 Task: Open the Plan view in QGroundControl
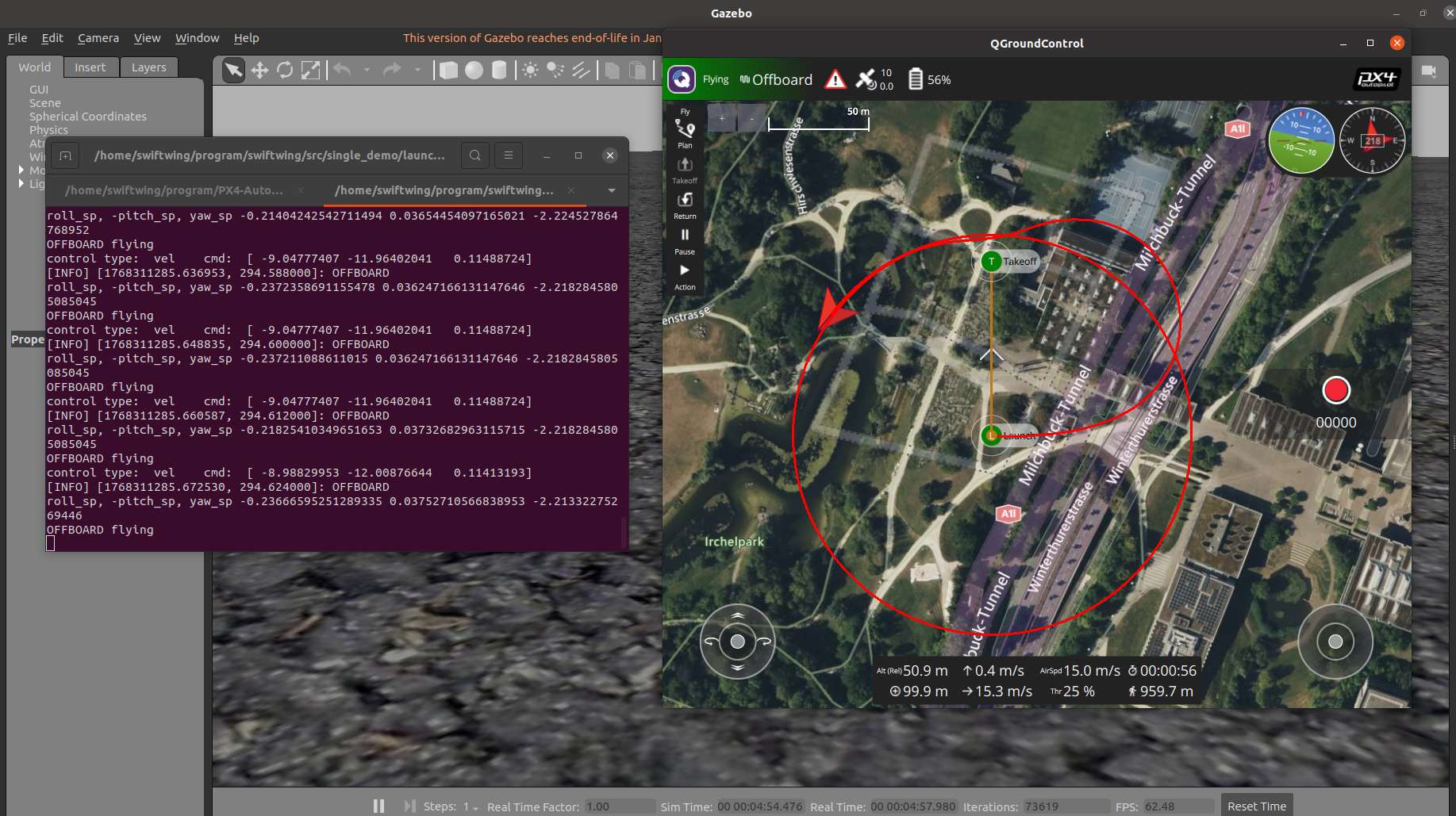click(x=685, y=133)
